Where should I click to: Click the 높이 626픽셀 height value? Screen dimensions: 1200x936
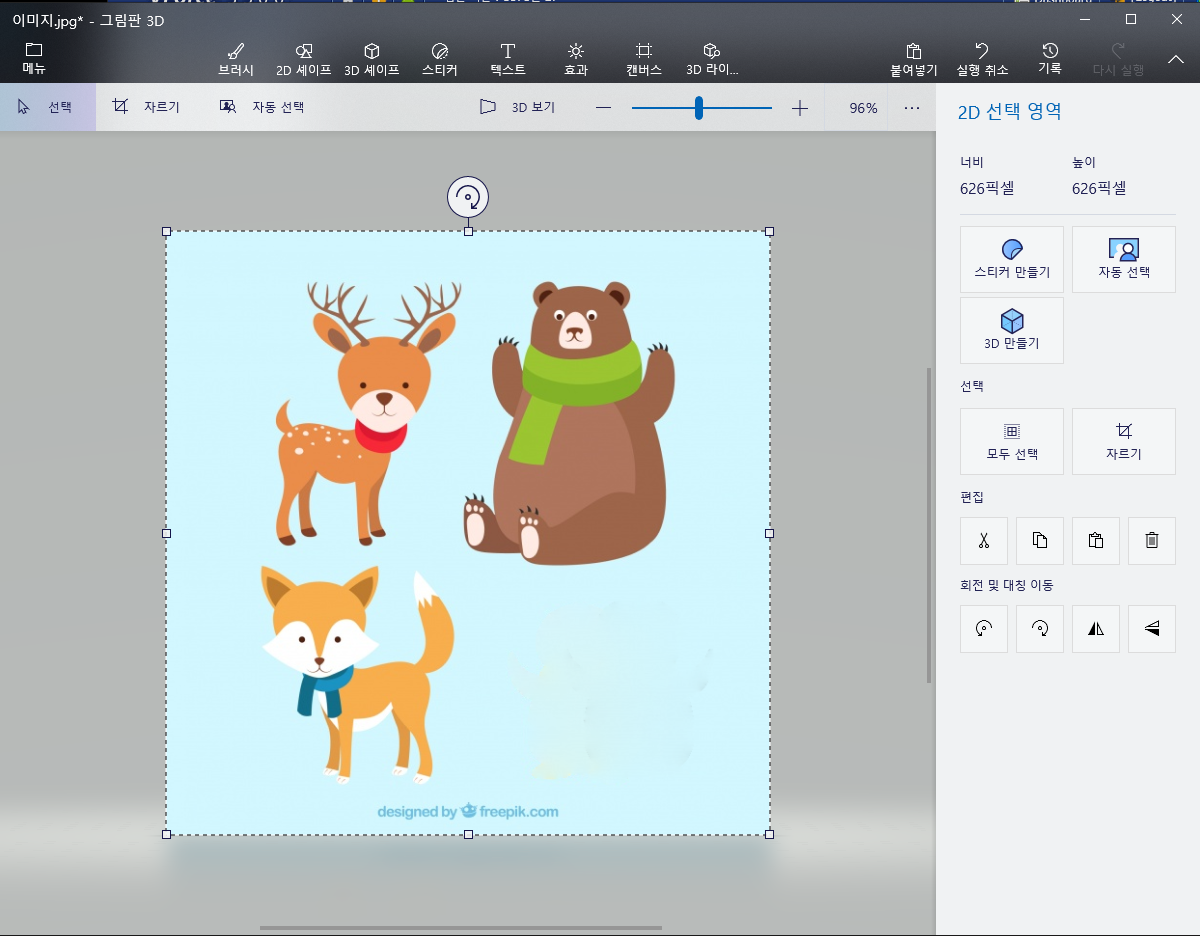[1100, 188]
